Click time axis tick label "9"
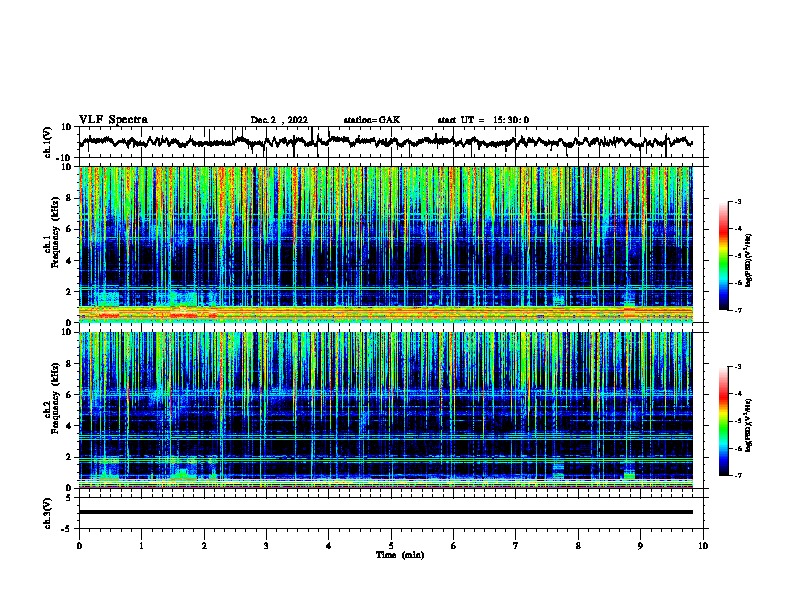The height and width of the screenshot is (612, 792). [640, 546]
